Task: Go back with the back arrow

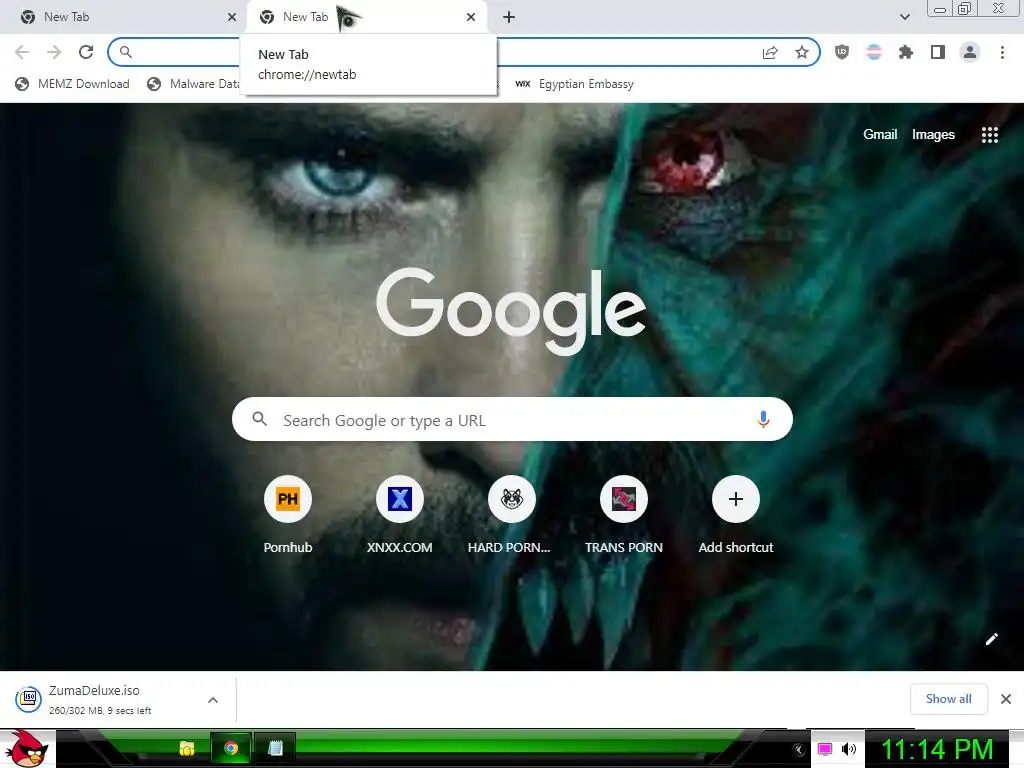Action: pyautogui.click(x=22, y=52)
